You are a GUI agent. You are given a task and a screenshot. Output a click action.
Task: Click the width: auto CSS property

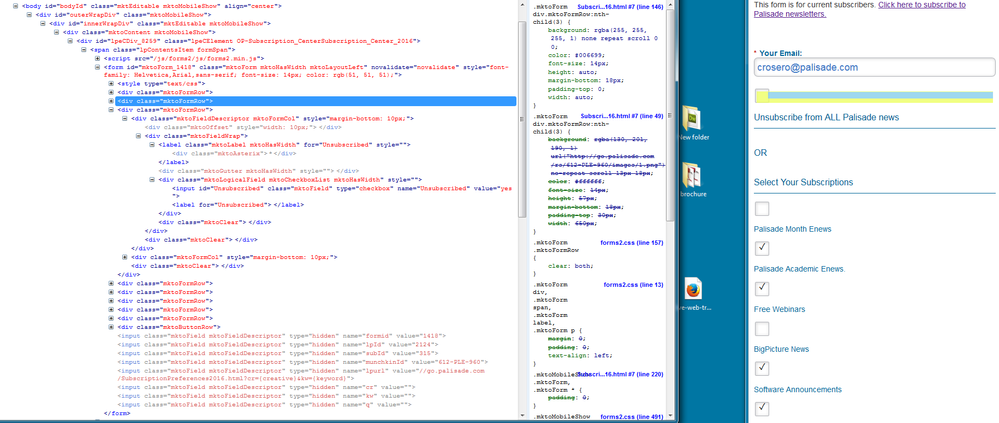pyautogui.click(x=571, y=97)
